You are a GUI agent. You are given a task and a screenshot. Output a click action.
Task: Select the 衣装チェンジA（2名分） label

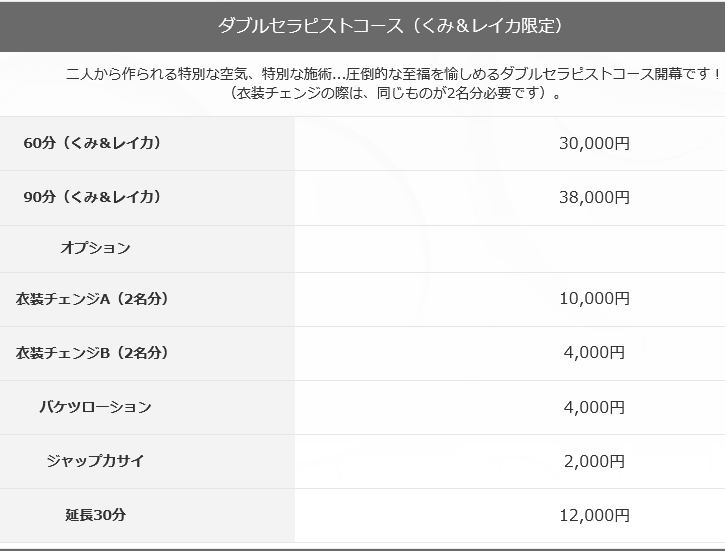[x=92, y=299]
